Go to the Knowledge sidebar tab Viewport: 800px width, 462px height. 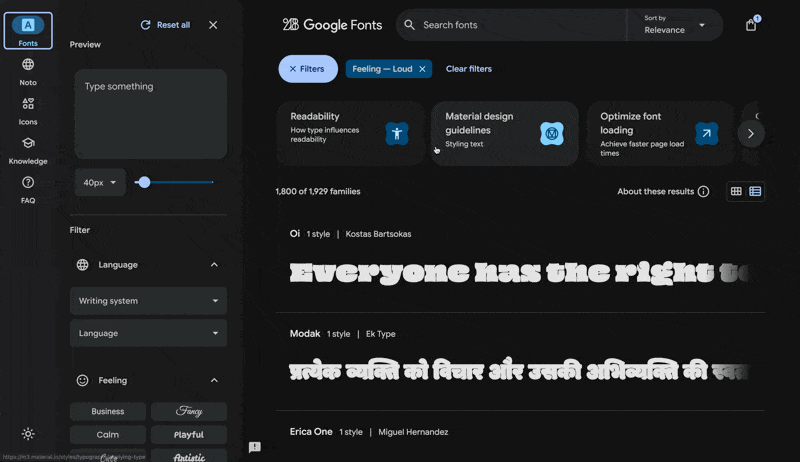coord(28,151)
